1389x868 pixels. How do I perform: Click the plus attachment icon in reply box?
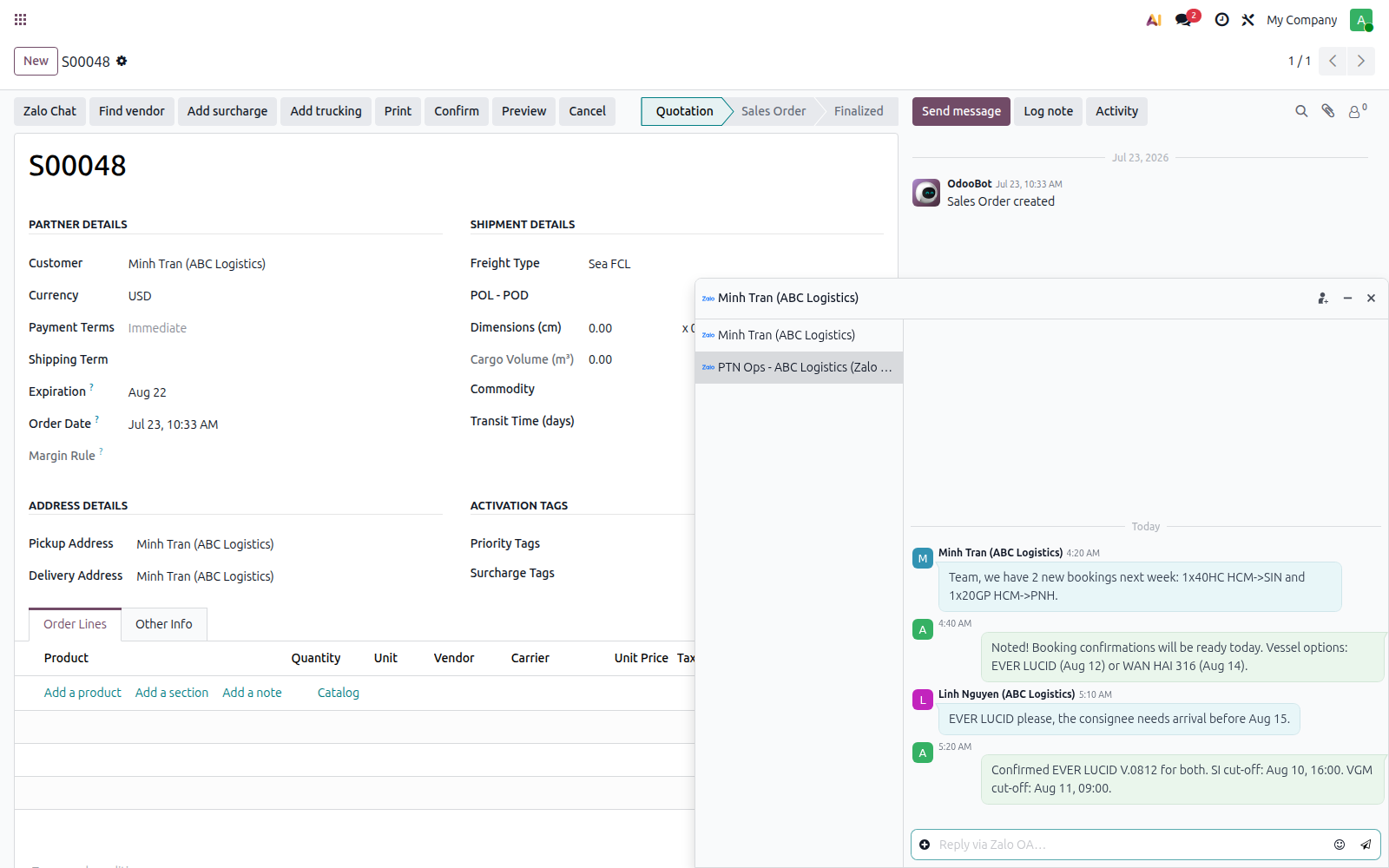click(x=925, y=845)
